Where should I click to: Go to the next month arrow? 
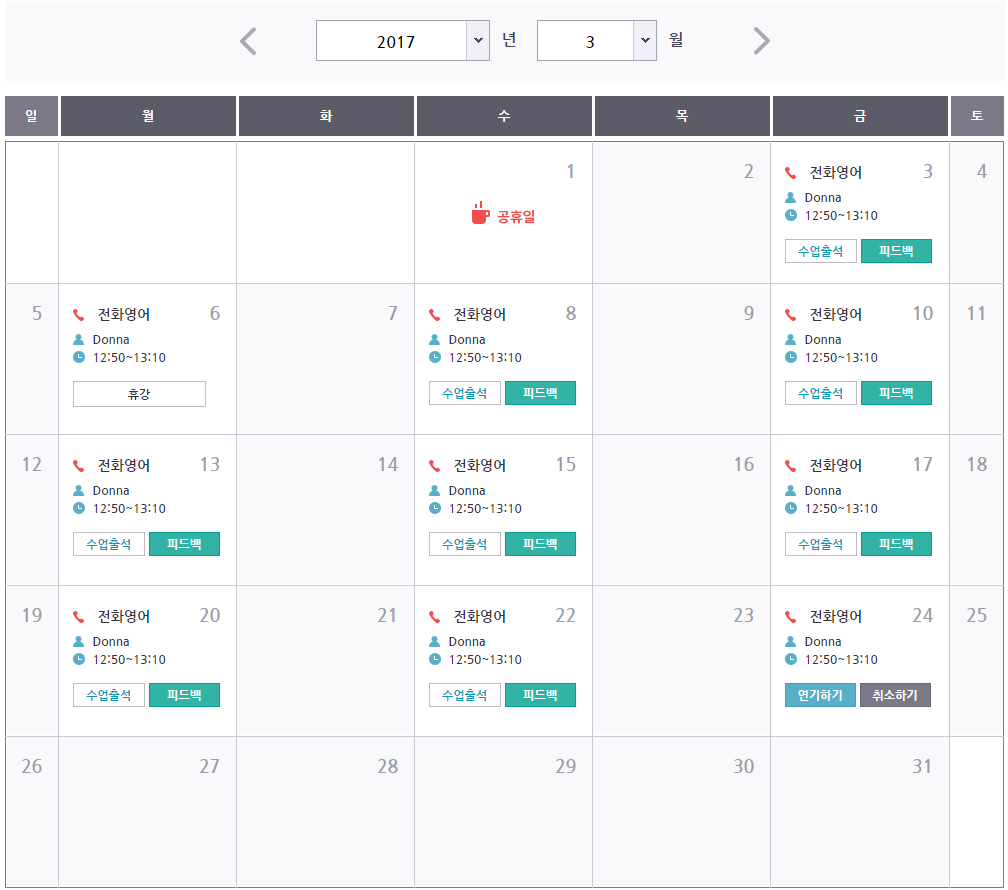pos(761,41)
